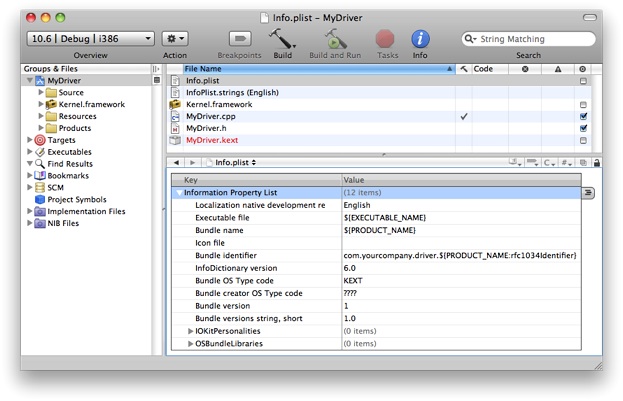The width and height of the screenshot is (623, 401).
Task: Expand the IOKitPersonalities entry
Action: pos(191,330)
